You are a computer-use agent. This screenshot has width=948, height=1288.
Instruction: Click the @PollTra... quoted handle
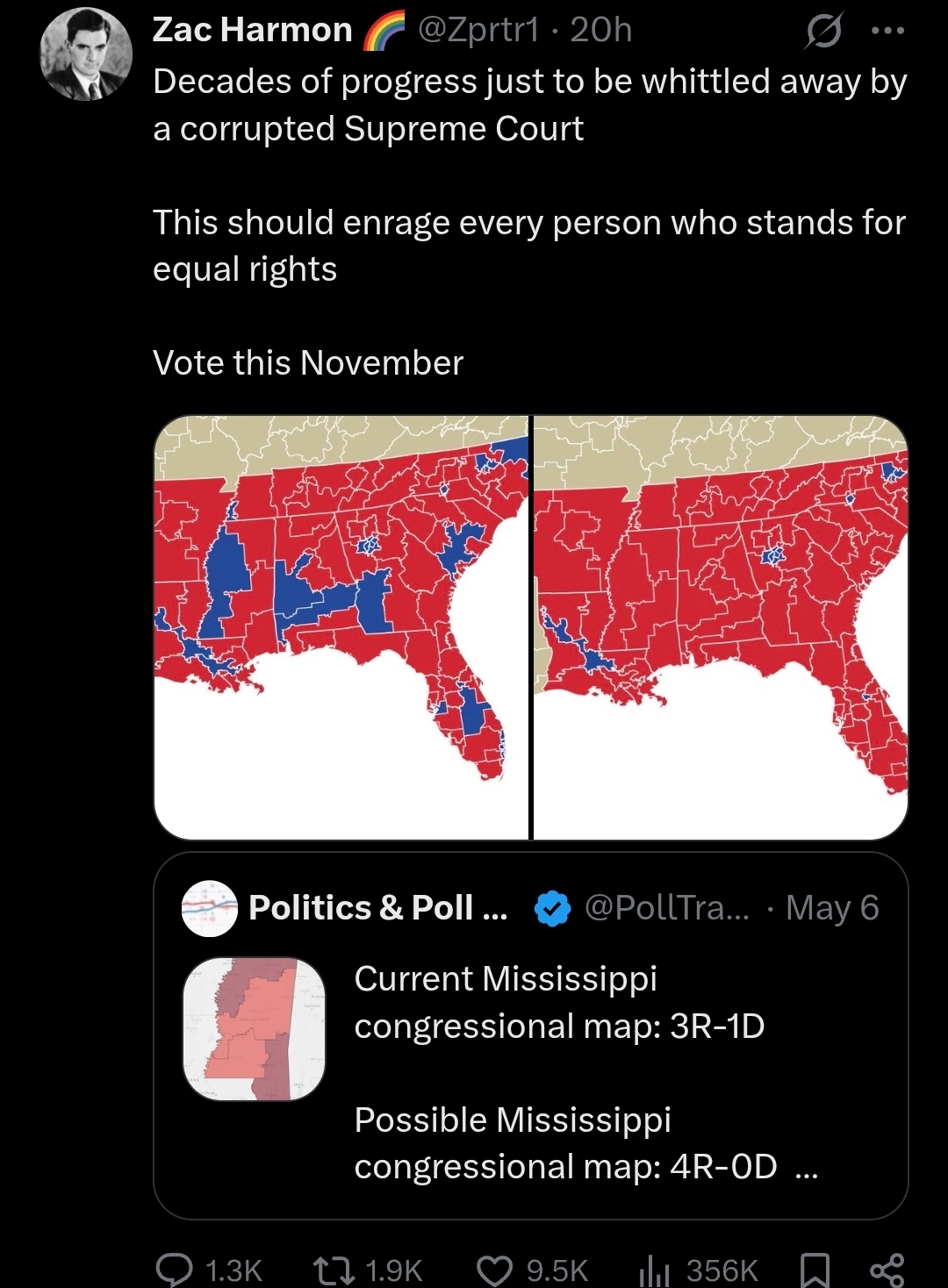(667, 908)
